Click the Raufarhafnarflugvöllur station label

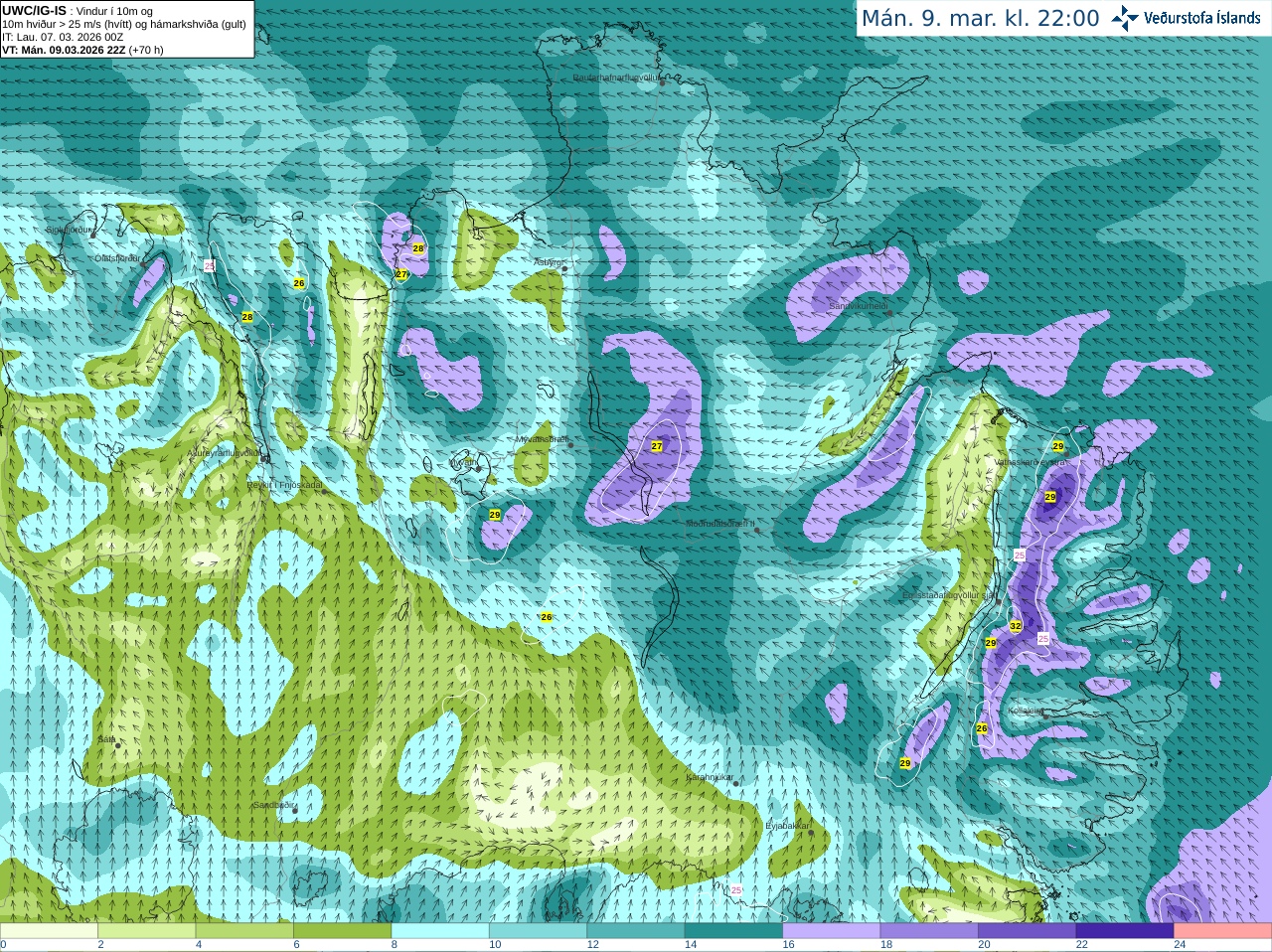pyautogui.click(x=616, y=77)
